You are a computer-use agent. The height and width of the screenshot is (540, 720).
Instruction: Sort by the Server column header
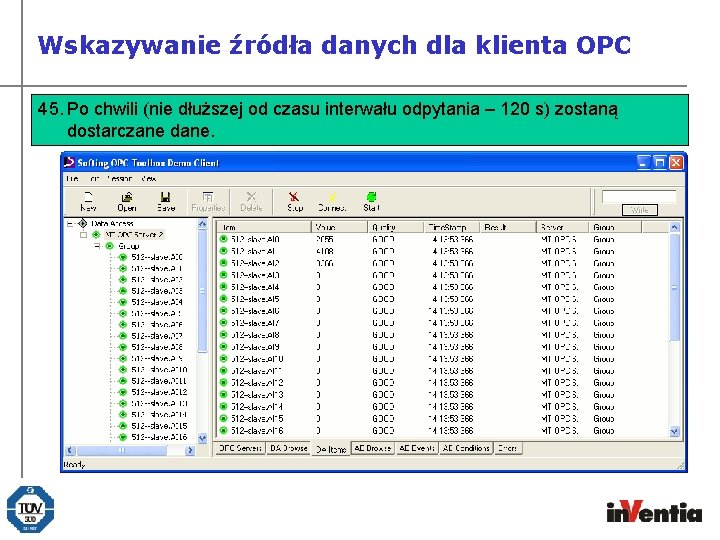click(562, 227)
